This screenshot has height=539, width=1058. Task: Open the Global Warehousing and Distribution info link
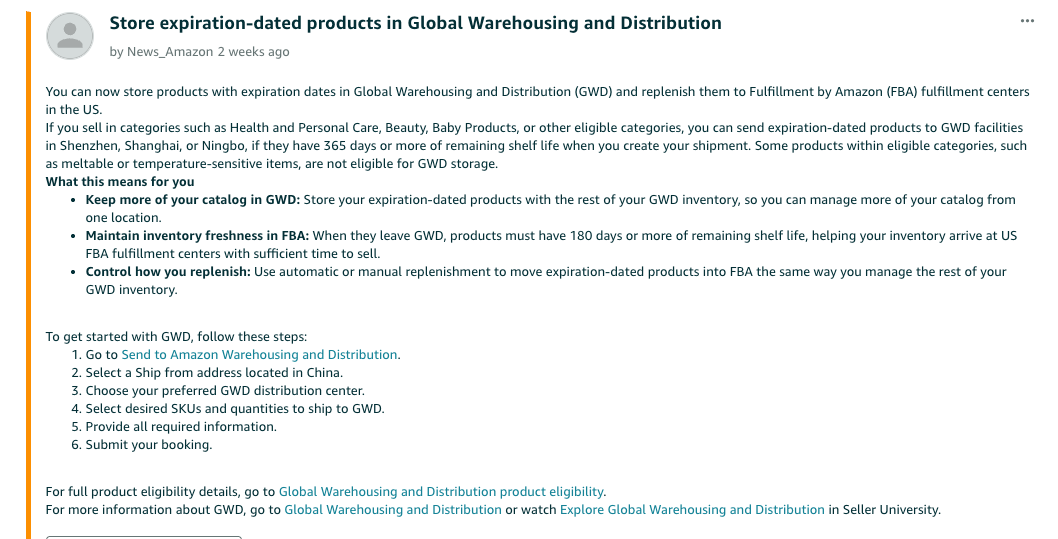pos(393,510)
